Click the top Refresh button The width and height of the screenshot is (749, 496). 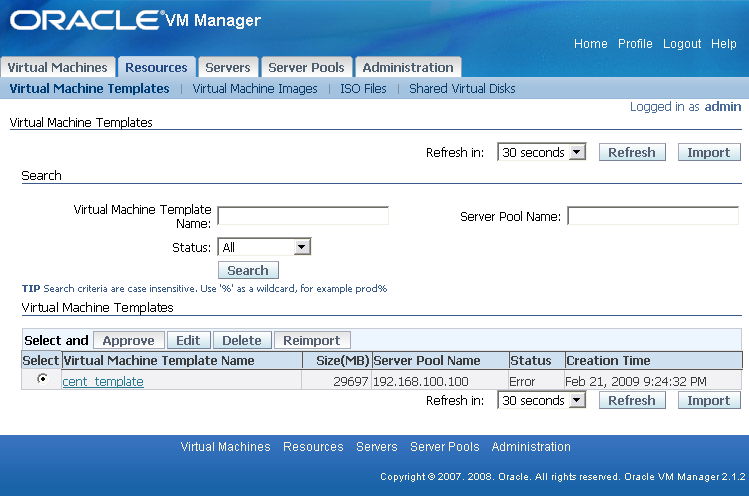632,152
